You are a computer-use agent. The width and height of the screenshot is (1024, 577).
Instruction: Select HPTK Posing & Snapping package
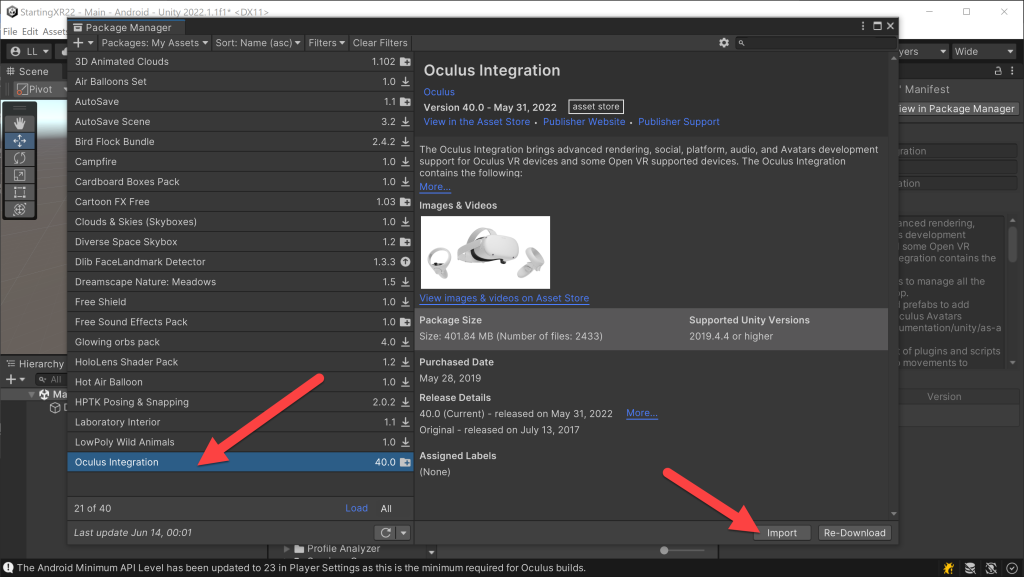click(240, 402)
